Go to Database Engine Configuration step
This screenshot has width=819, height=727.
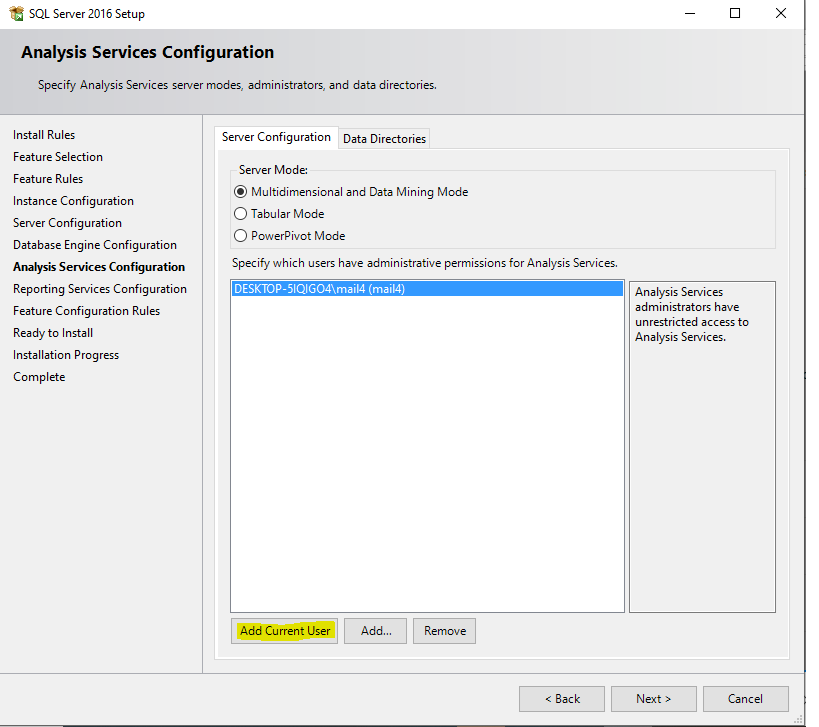click(x=94, y=244)
